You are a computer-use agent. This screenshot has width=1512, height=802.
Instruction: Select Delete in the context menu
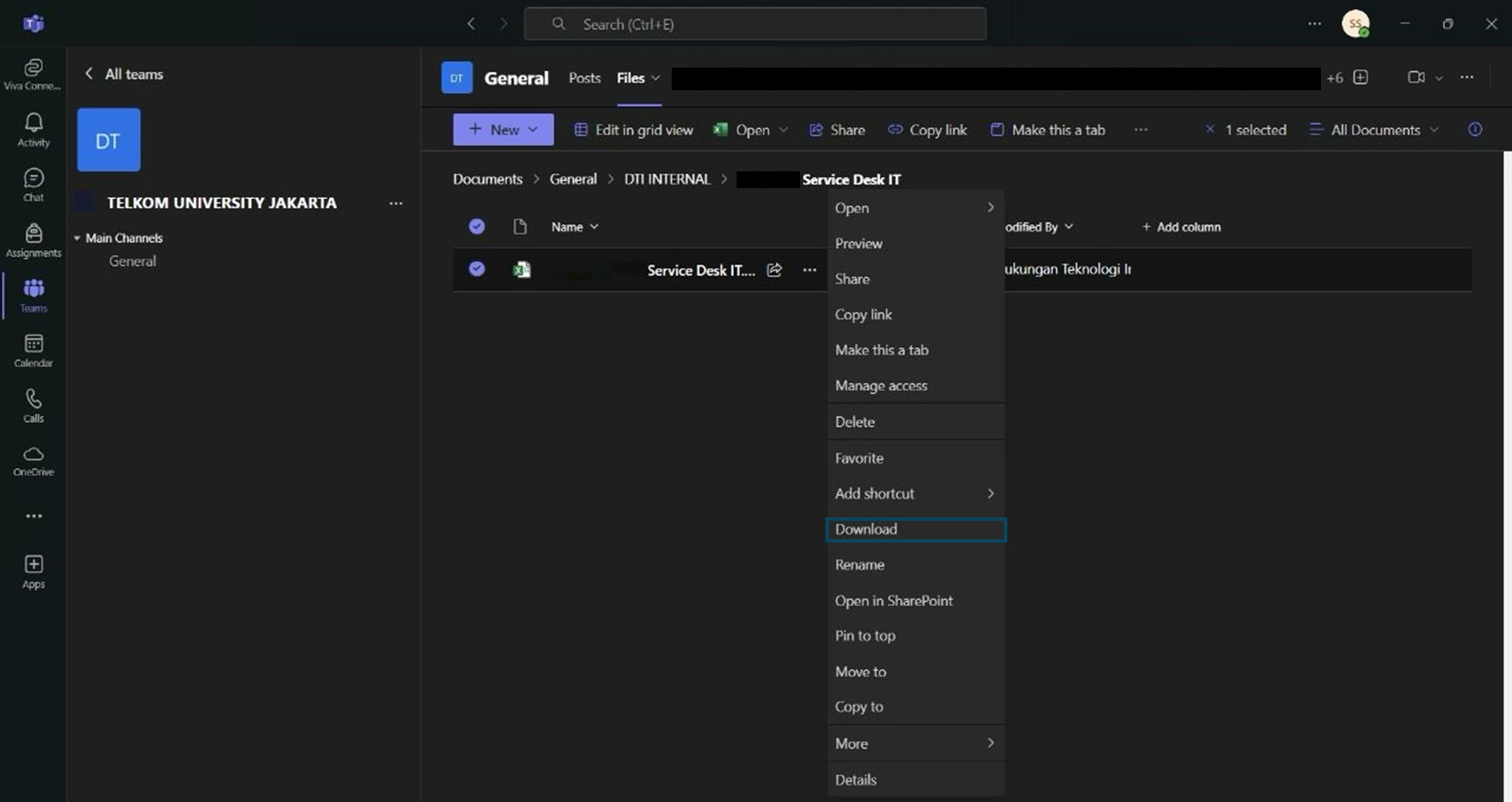pos(915,422)
